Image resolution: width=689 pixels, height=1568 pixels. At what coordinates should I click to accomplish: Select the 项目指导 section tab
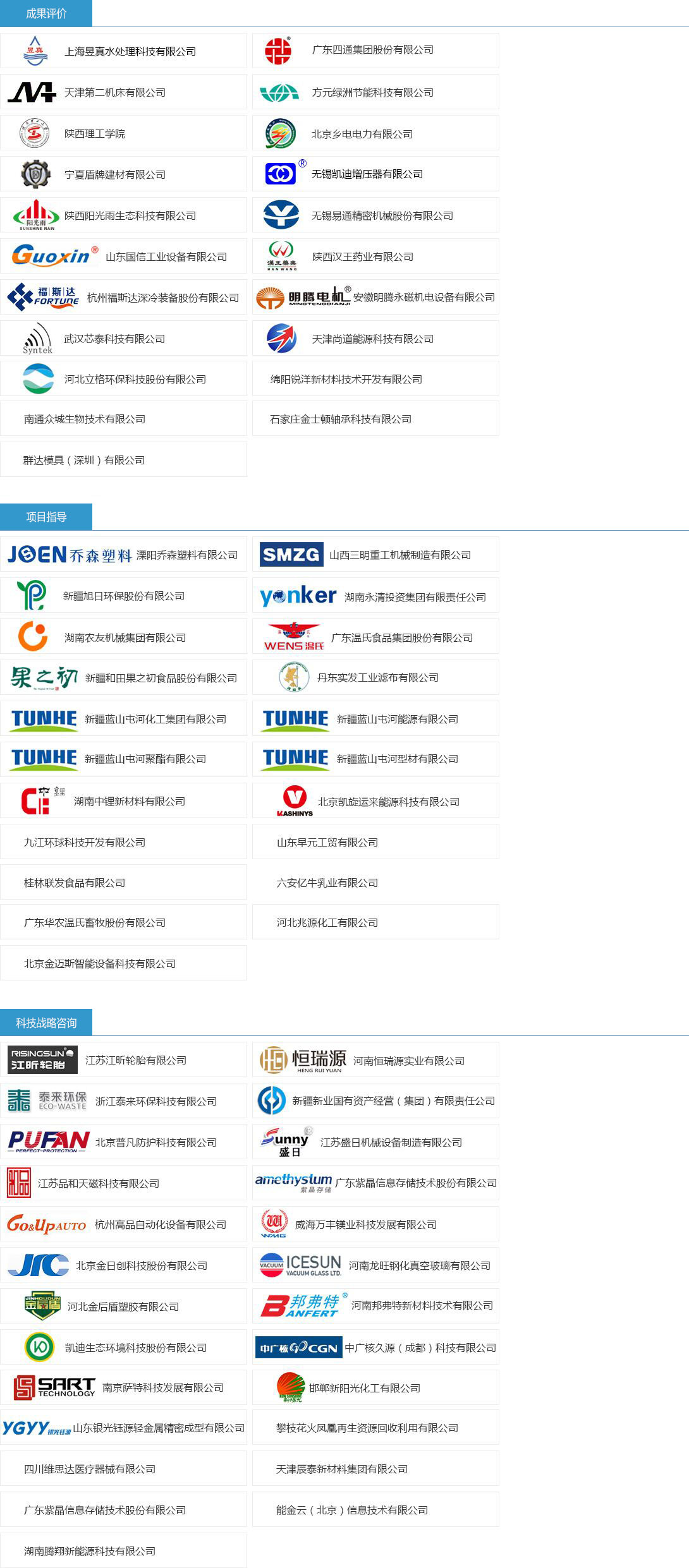tap(46, 517)
